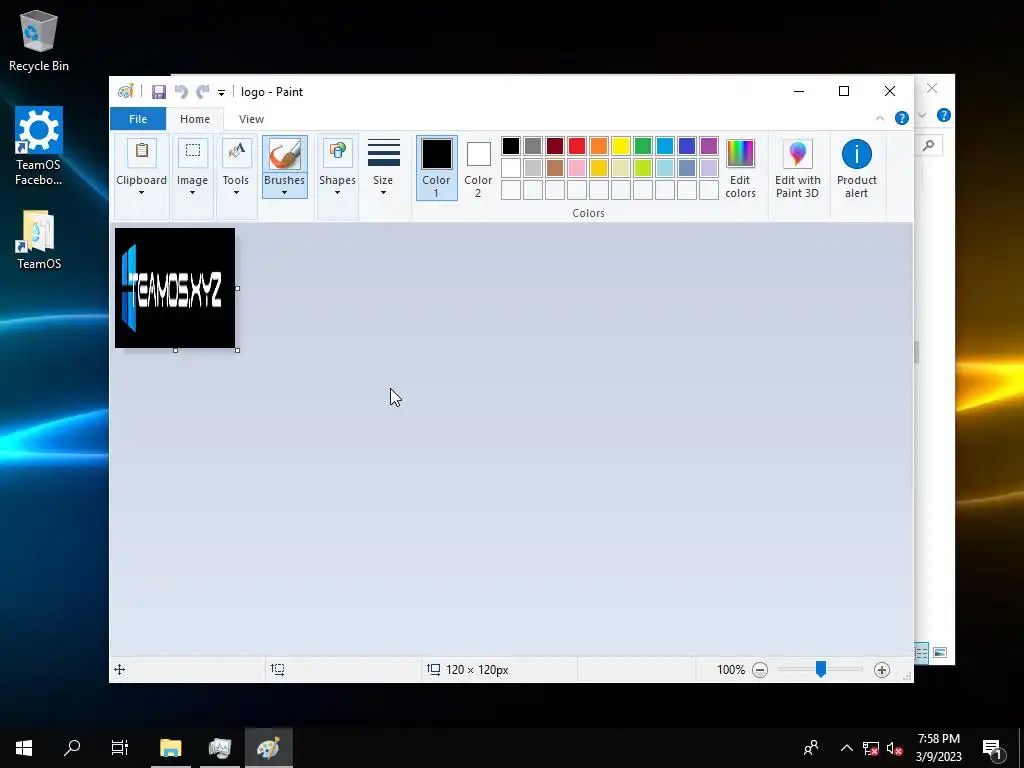
Task: Open the TeamOS folder shortcut on desktop
Action: 39,240
